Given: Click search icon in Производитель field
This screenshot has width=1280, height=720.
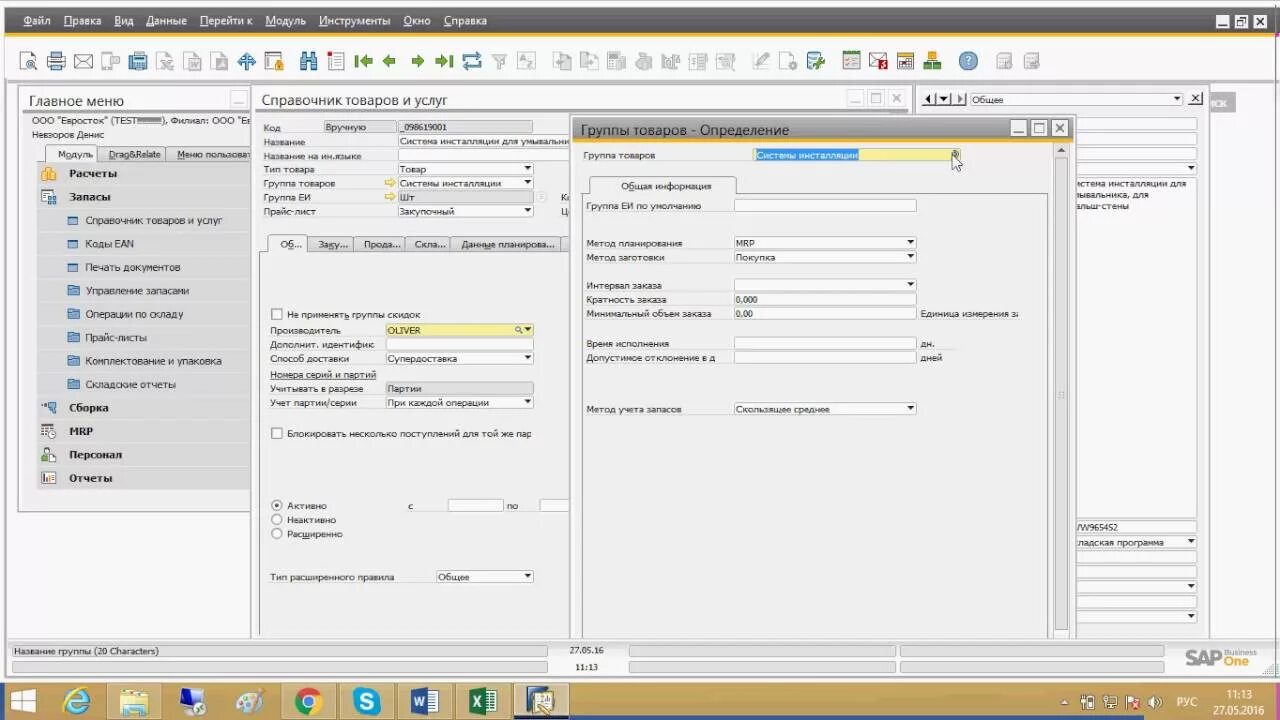Looking at the screenshot, I should (519, 330).
